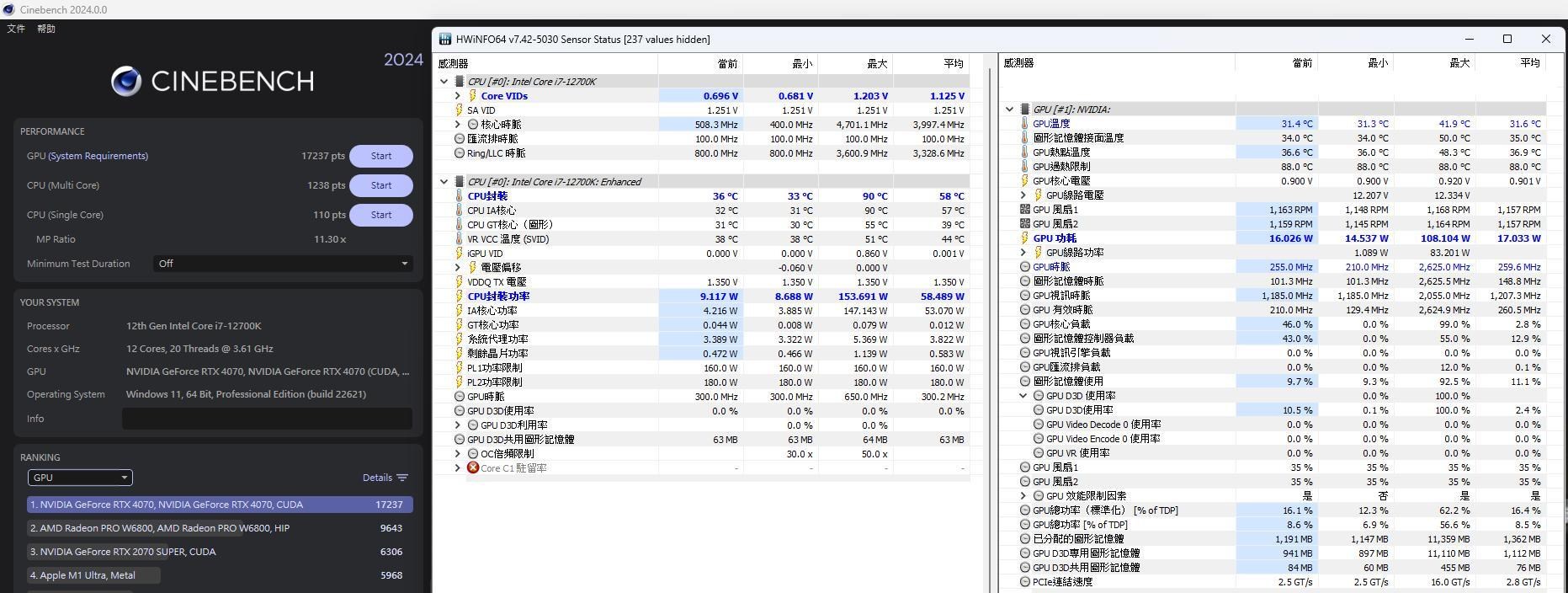
Task: Expand the GPU線路功率 row
Action: (x=1023, y=253)
